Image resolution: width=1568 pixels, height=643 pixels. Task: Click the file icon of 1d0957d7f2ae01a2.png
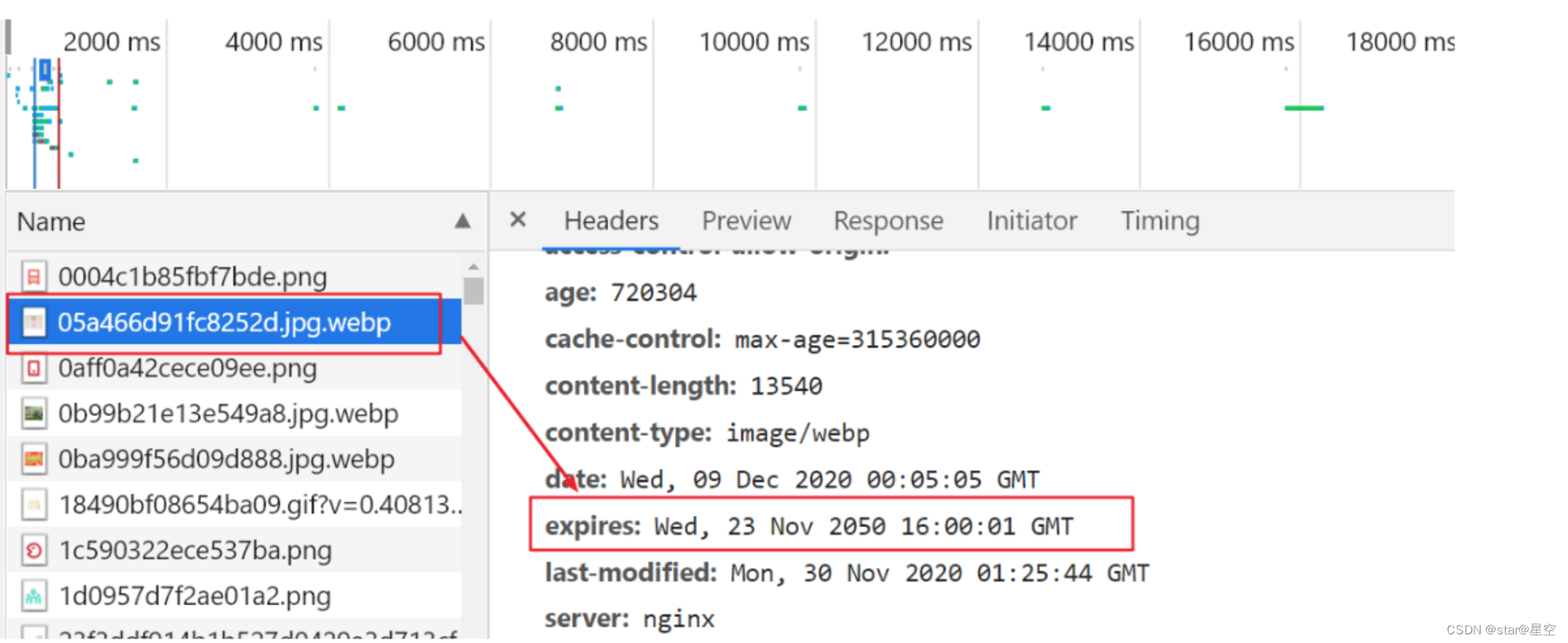pyautogui.click(x=34, y=596)
